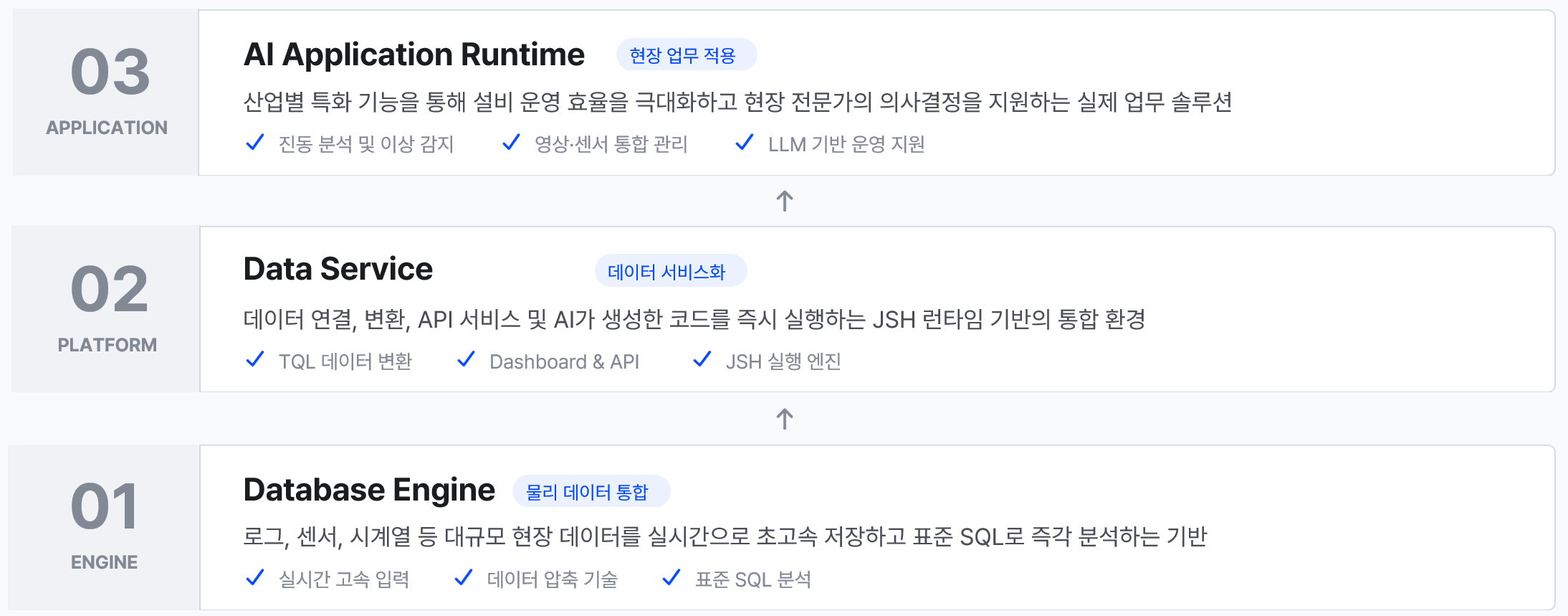The image size is (1568, 616).
Task: Open the AI Application Runtime heading
Action: coord(414,55)
